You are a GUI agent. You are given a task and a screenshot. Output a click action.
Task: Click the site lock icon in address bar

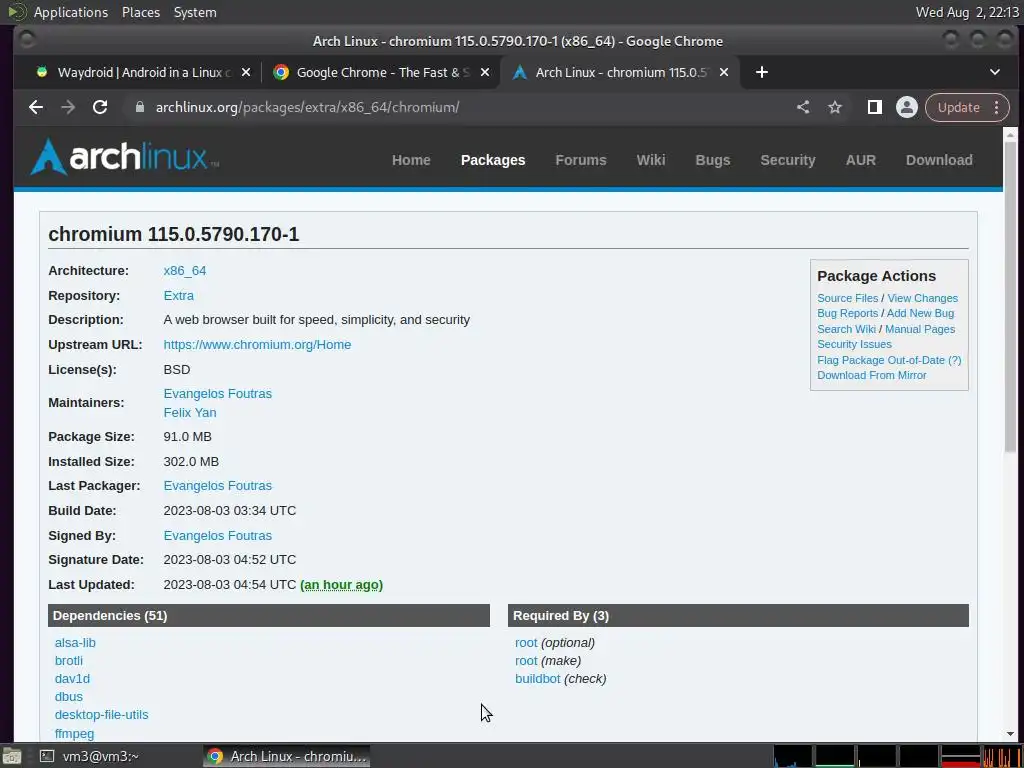pos(139,107)
